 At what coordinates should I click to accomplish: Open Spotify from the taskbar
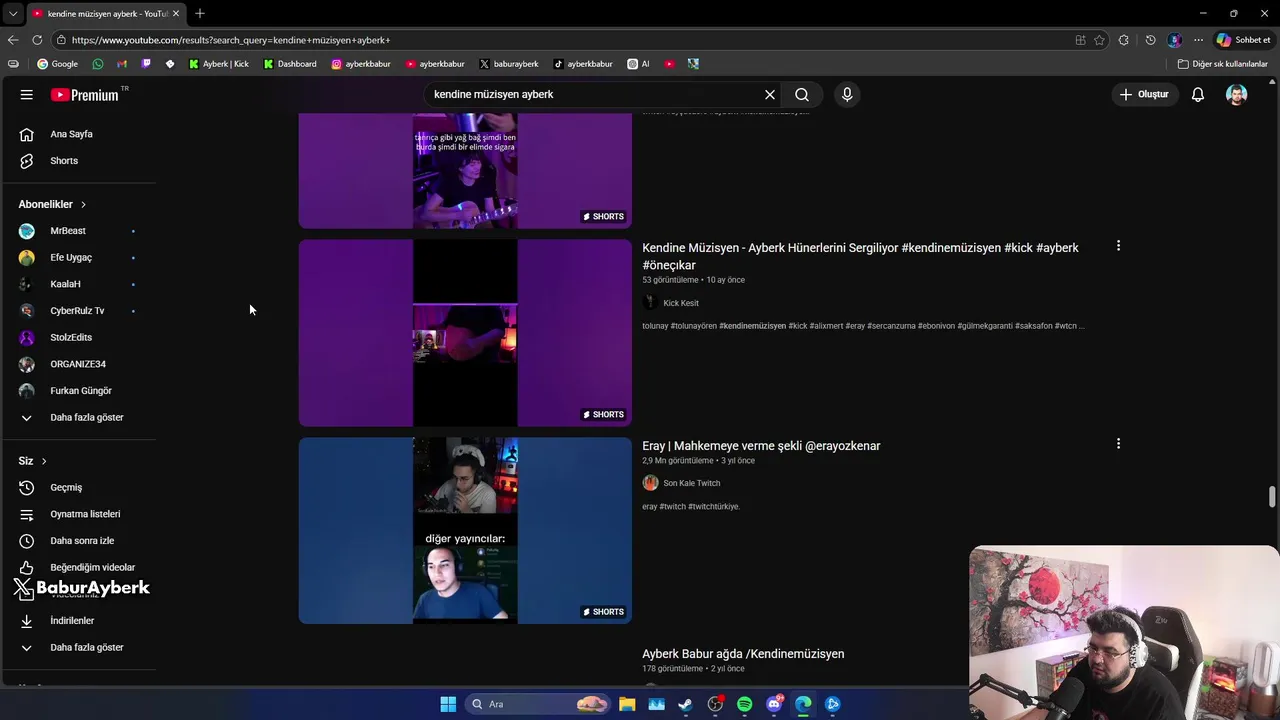(x=744, y=704)
